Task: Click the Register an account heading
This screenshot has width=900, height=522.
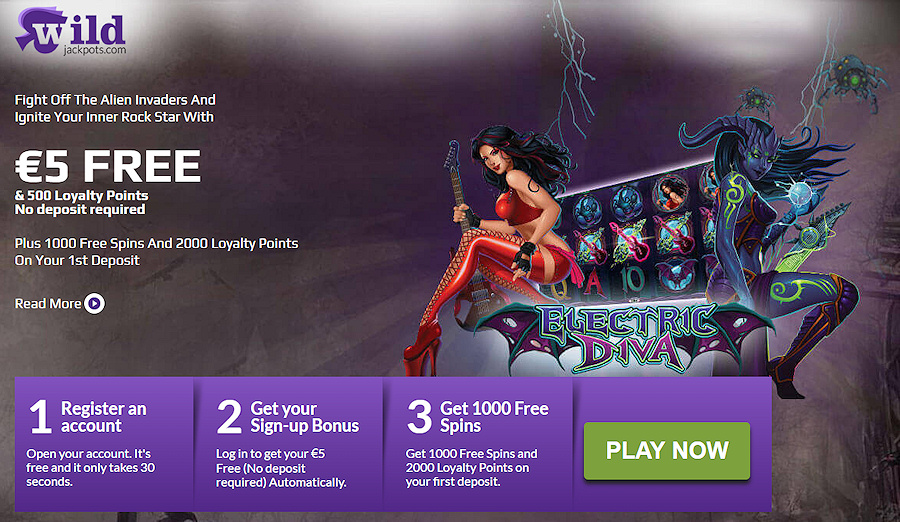Action: click(x=104, y=417)
